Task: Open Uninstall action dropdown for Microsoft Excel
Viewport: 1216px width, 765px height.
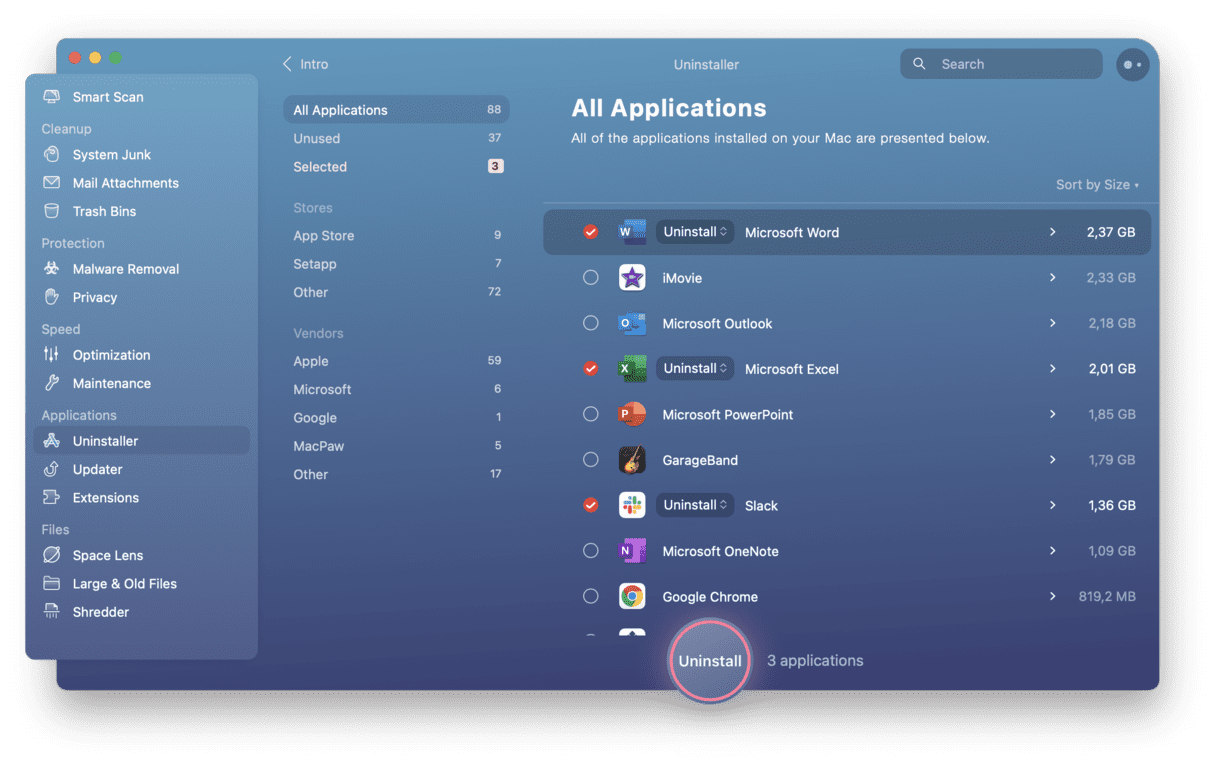Action: pos(695,368)
